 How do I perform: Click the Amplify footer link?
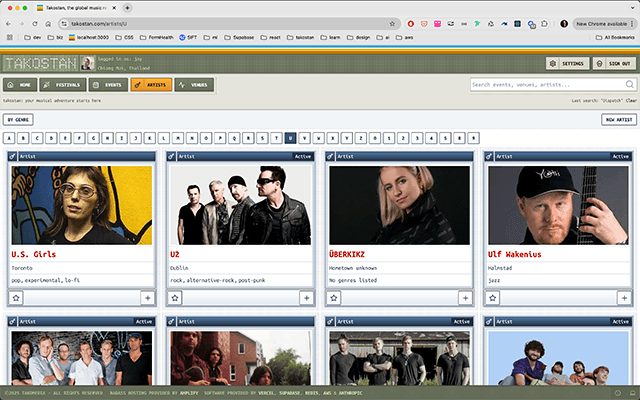pyautogui.click(x=189, y=393)
